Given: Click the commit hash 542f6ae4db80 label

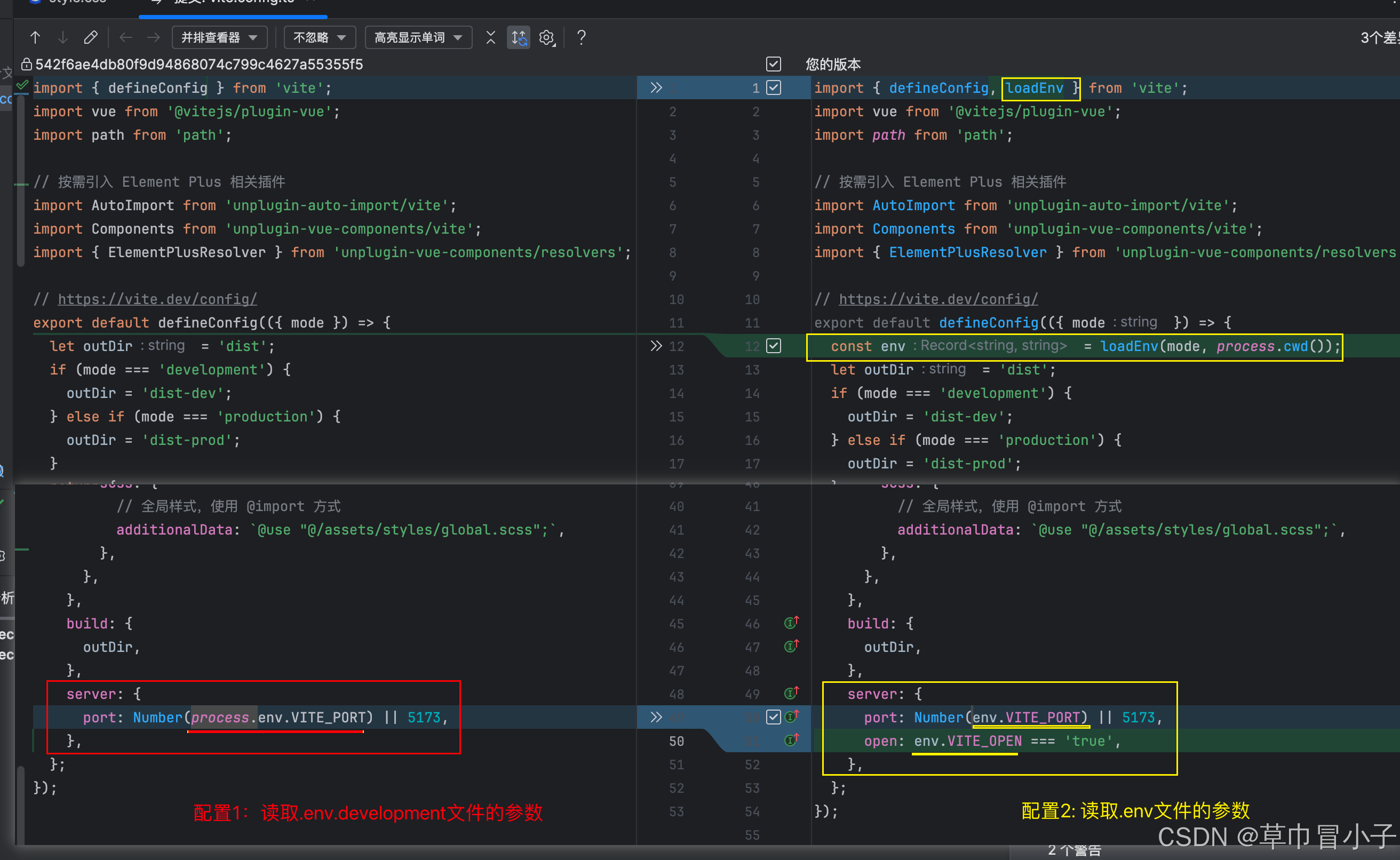Looking at the screenshot, I should point(199,64).
